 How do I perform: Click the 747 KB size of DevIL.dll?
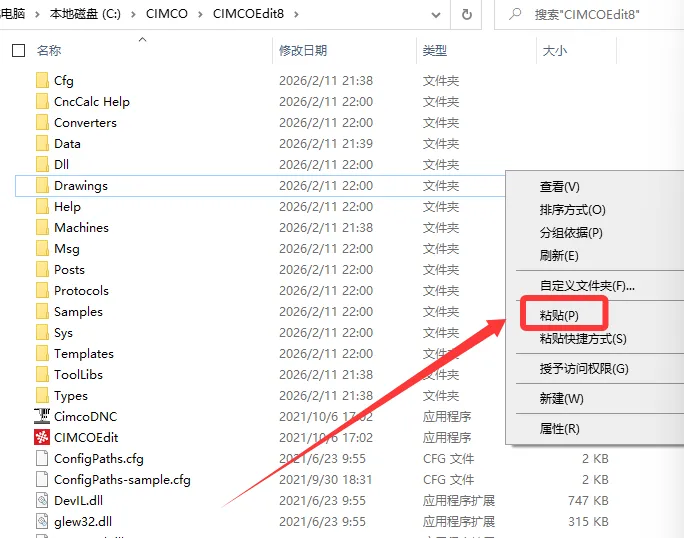point(588,500)
